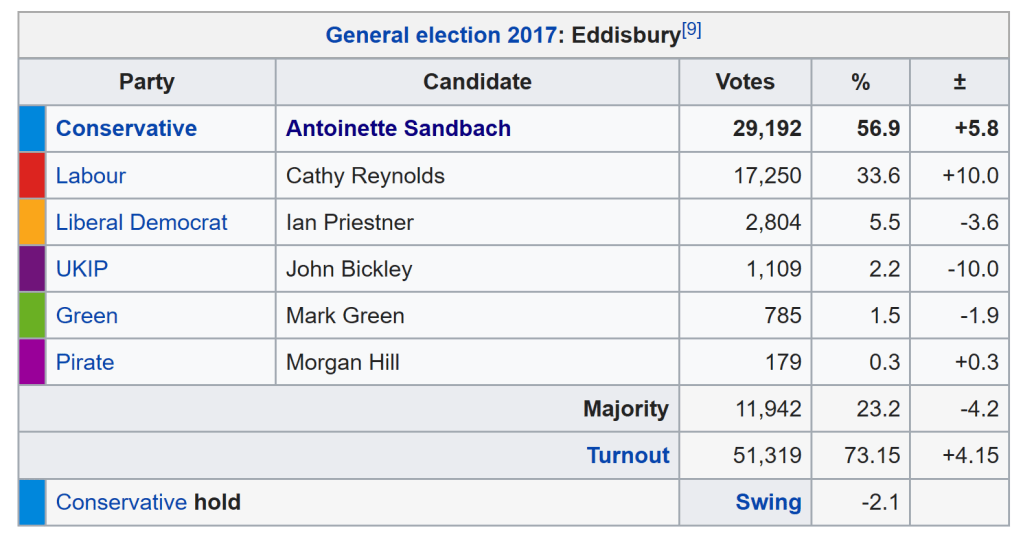
Task: Click the green Green party color swatch
Action: point(32,316)
